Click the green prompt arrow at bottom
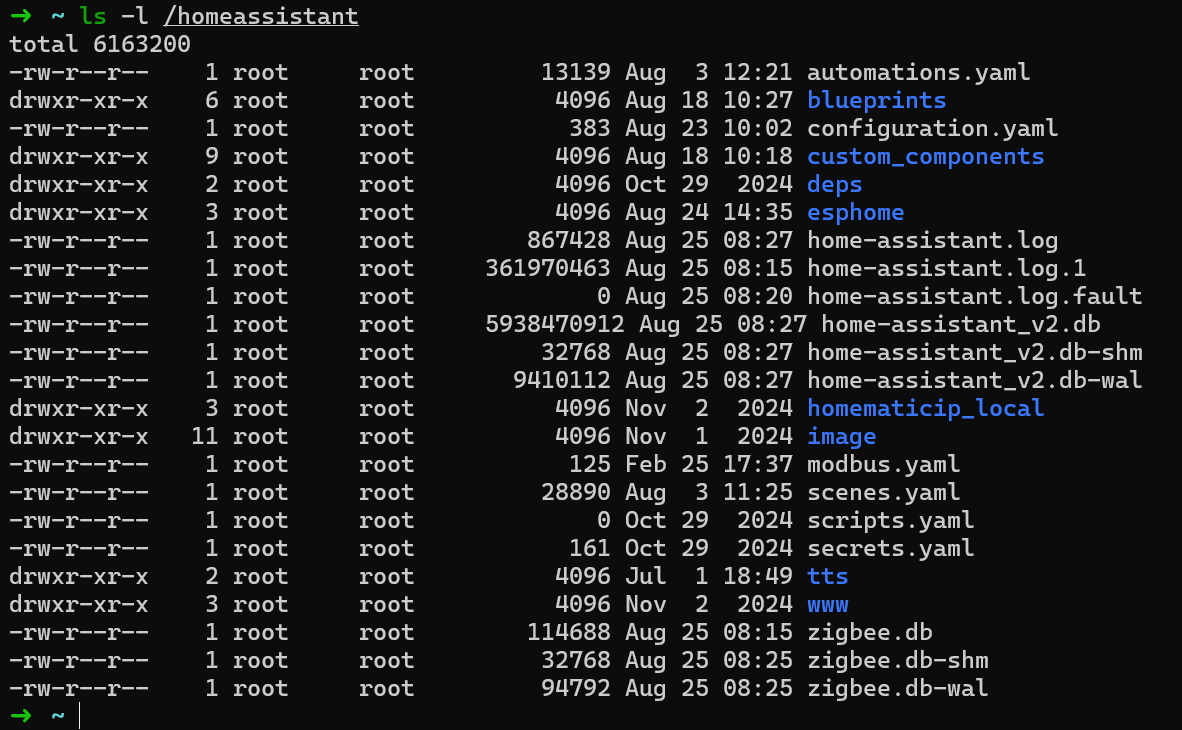 20,715
